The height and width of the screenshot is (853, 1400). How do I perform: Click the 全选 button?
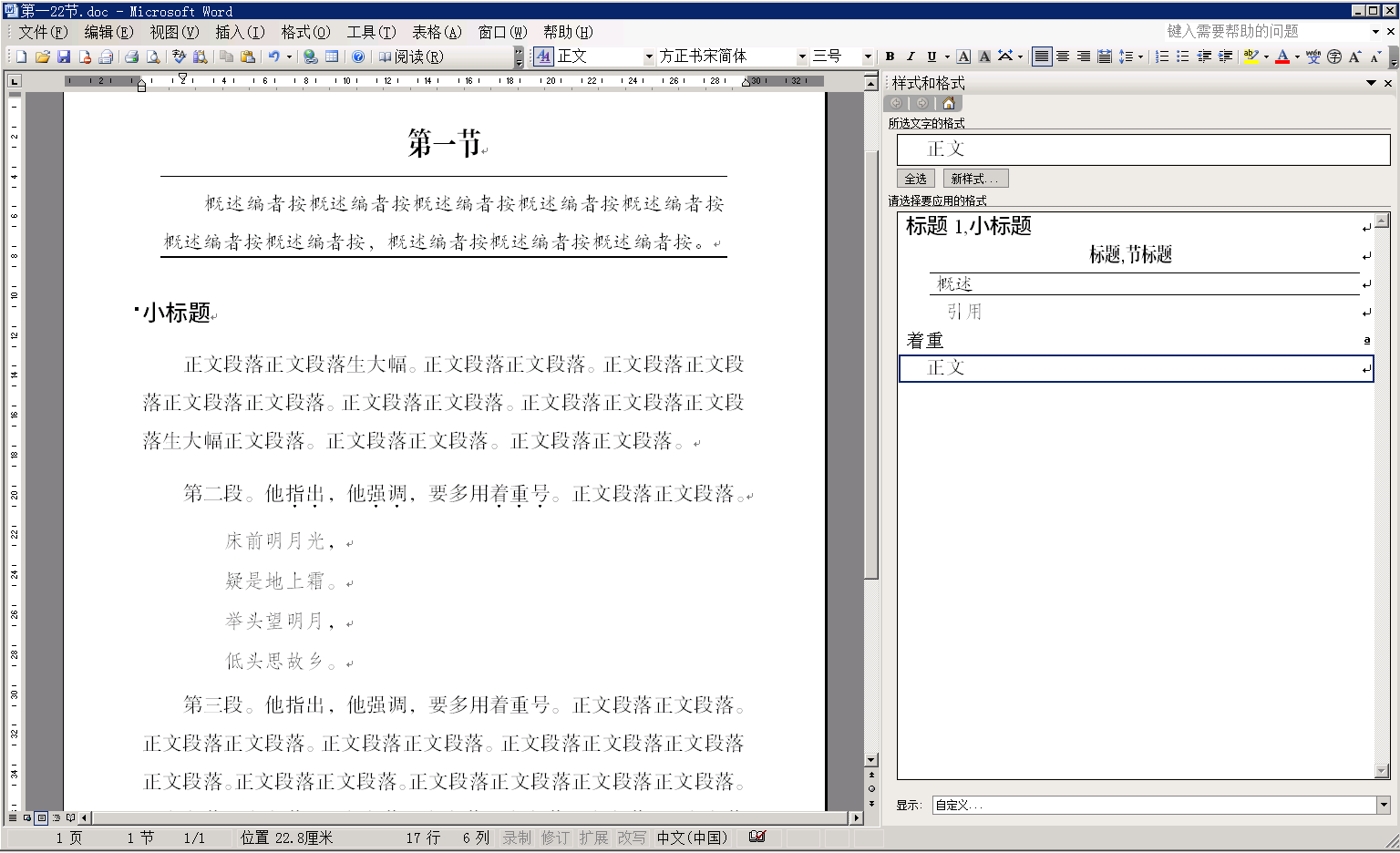pos(915,179)
